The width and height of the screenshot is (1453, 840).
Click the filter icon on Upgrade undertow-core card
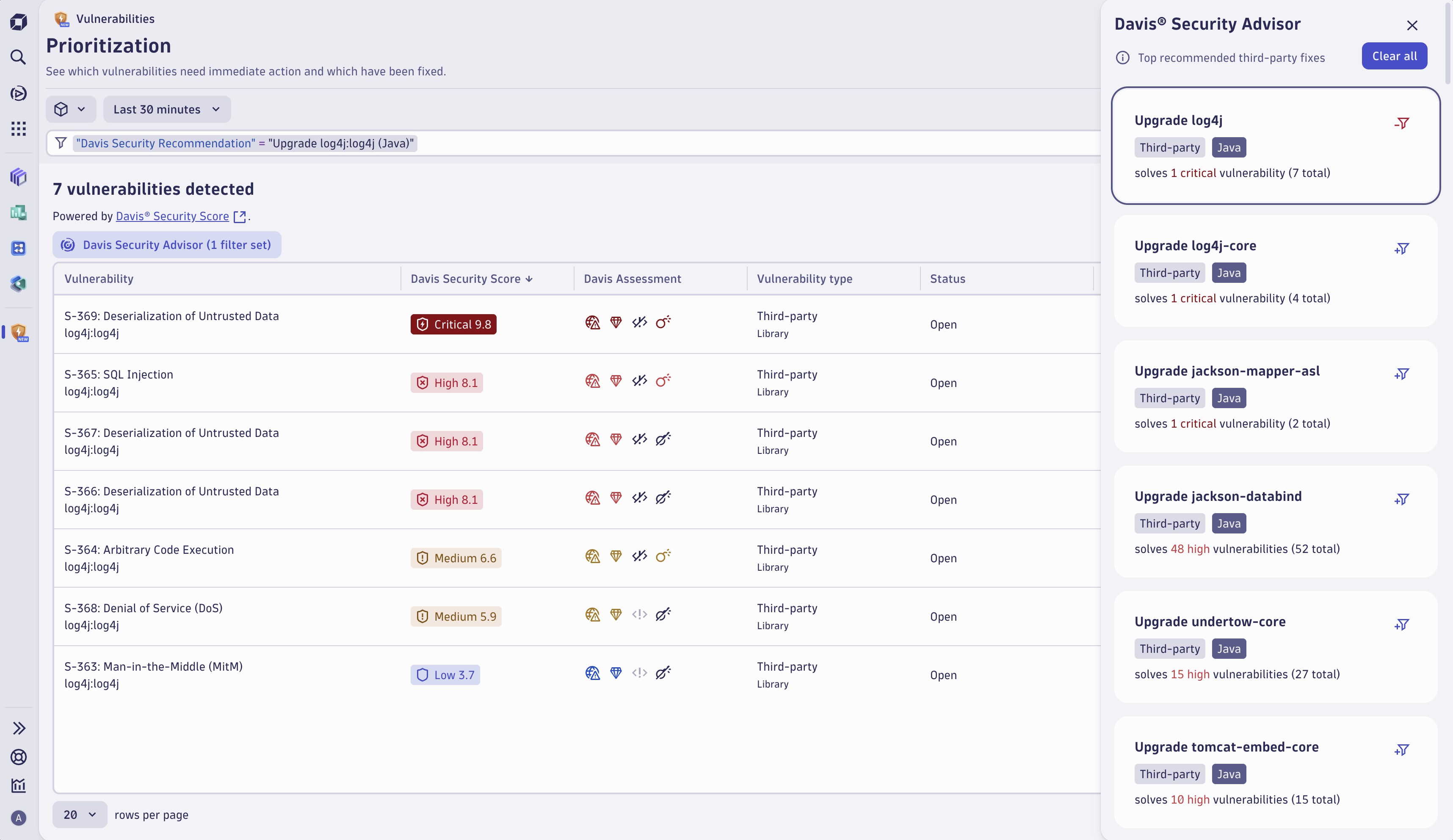point(1402,624)
